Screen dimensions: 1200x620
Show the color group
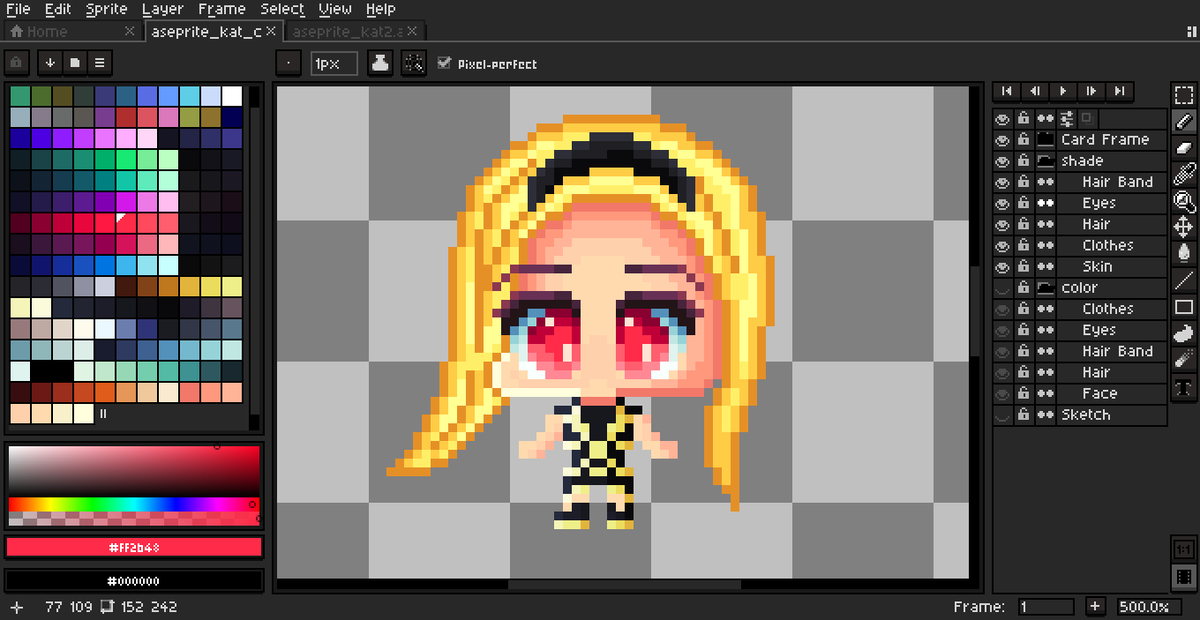click(1002, 288)
